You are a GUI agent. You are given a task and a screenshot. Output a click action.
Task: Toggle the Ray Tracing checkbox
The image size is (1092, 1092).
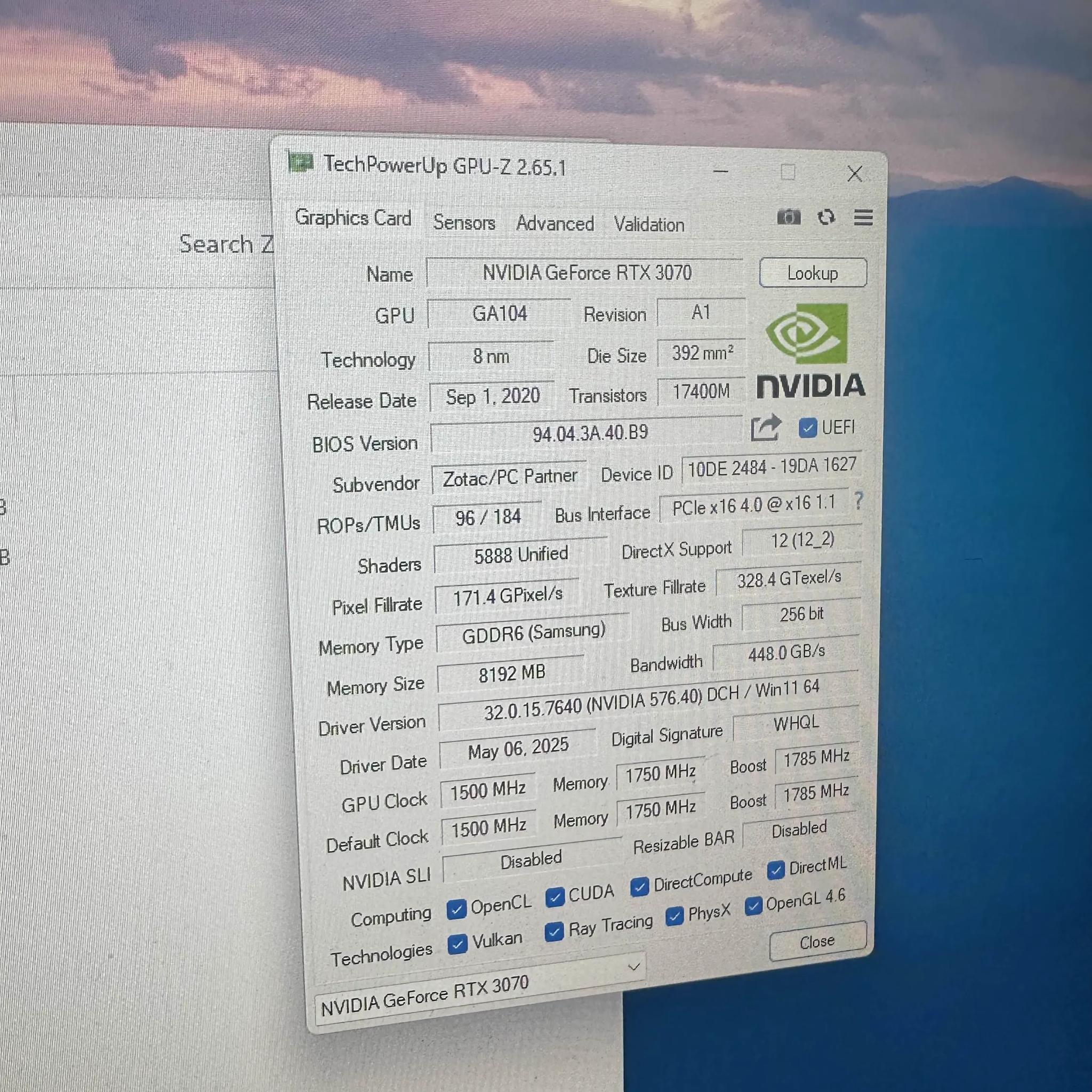click(x=554, y=932)
